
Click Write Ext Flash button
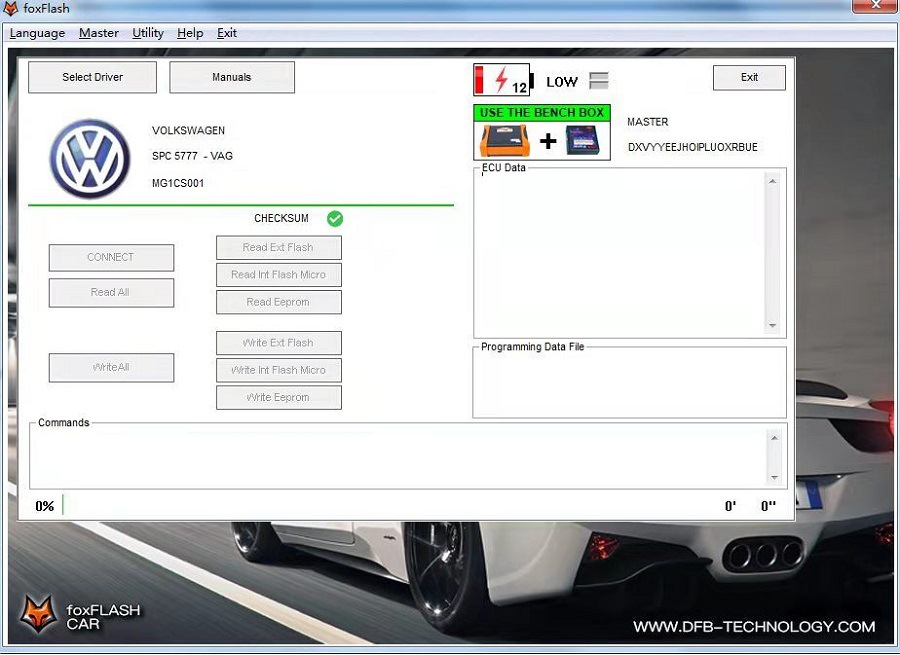279,343
